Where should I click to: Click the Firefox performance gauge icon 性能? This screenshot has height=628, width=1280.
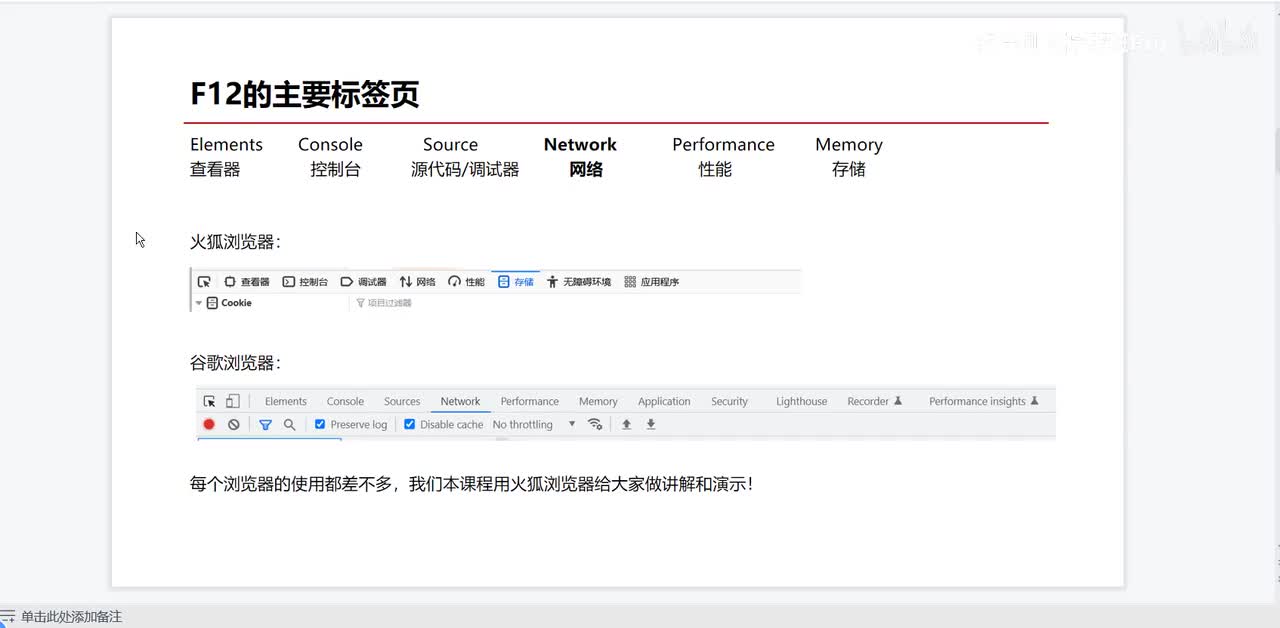455,282
